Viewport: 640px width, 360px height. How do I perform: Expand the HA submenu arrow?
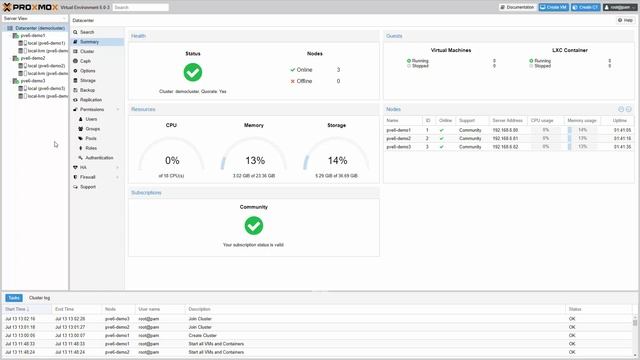pos(118,168)
